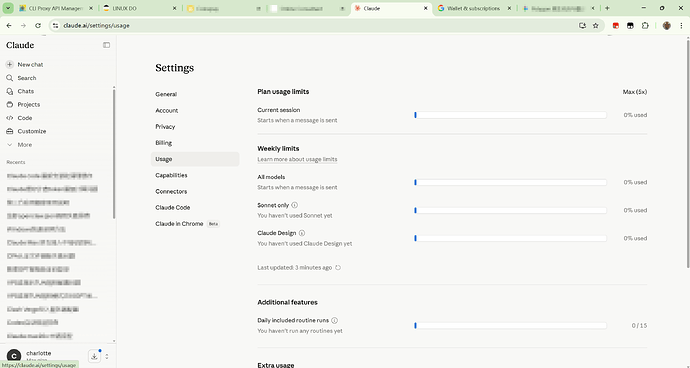Image resolution: width=690 pixels, height=368 pixels.
Task: Click the Claude Design usage bar
Action: pos(510,238)
